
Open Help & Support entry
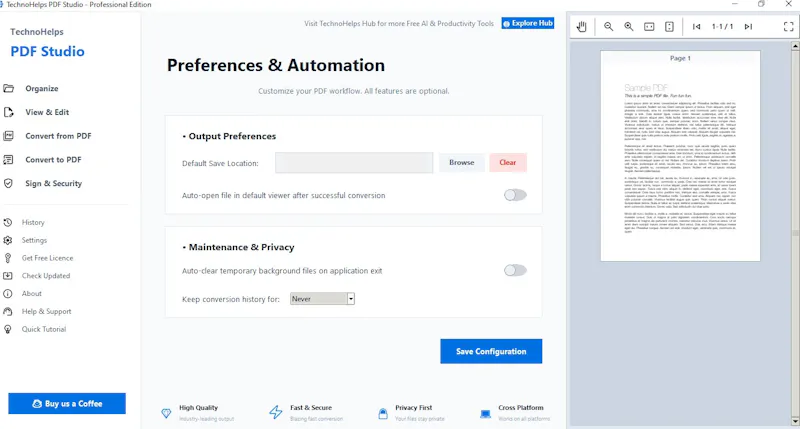point(46,311)
